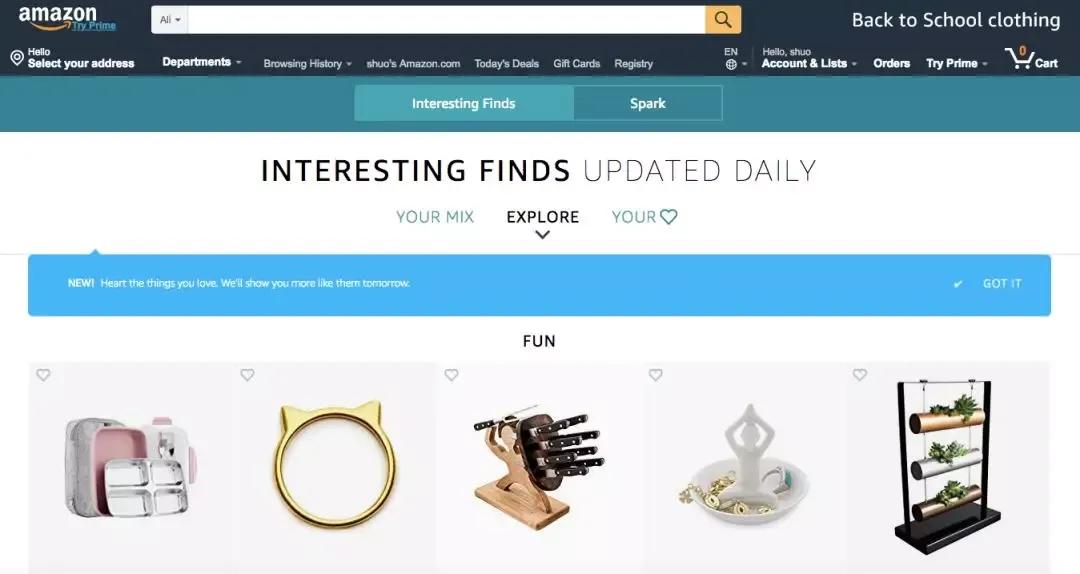This screenshot has height=574, width=1080.
Task: Click the Amazon logo
Action: [67, 19]
